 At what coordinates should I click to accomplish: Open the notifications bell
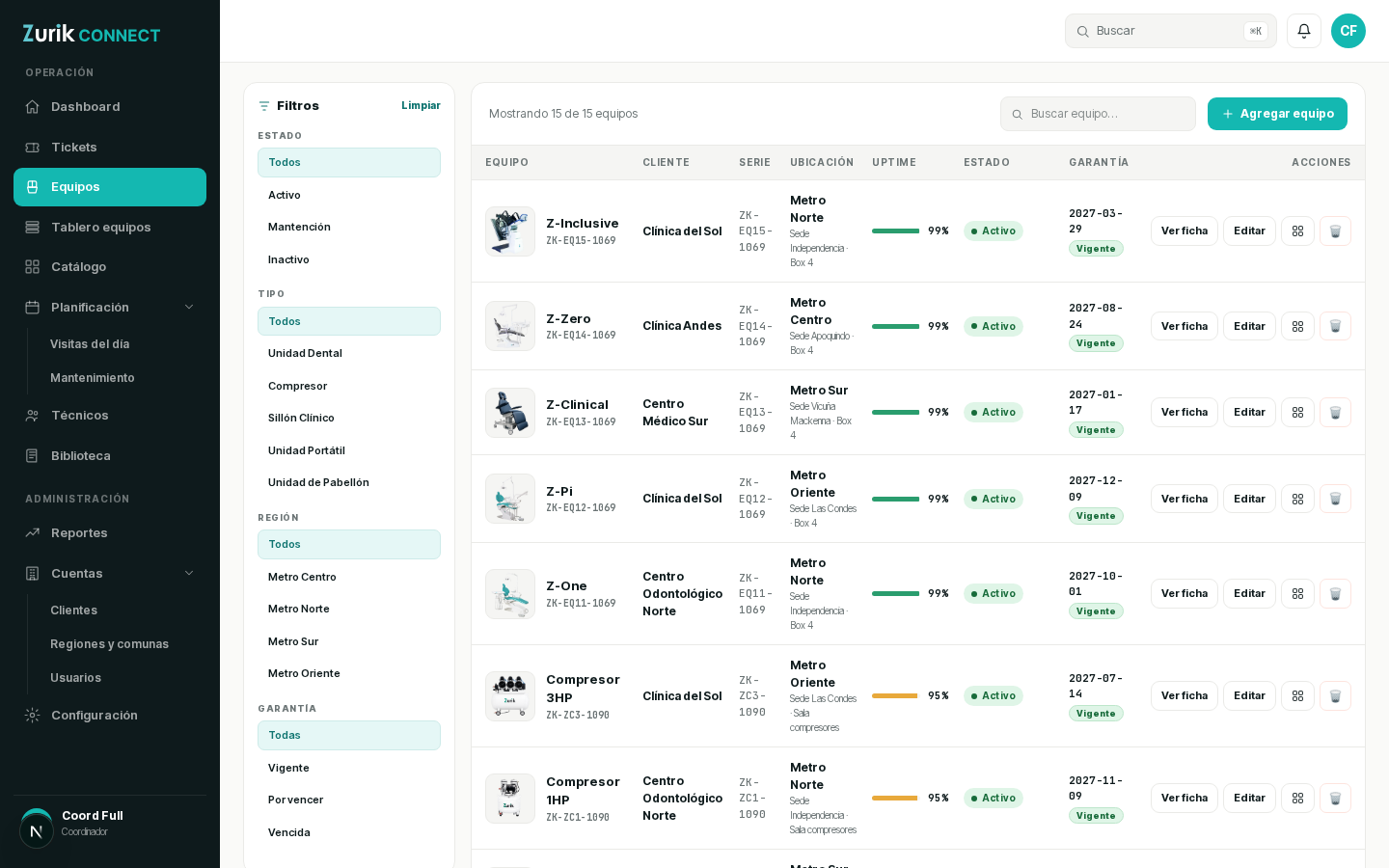tap(1304, 31)
